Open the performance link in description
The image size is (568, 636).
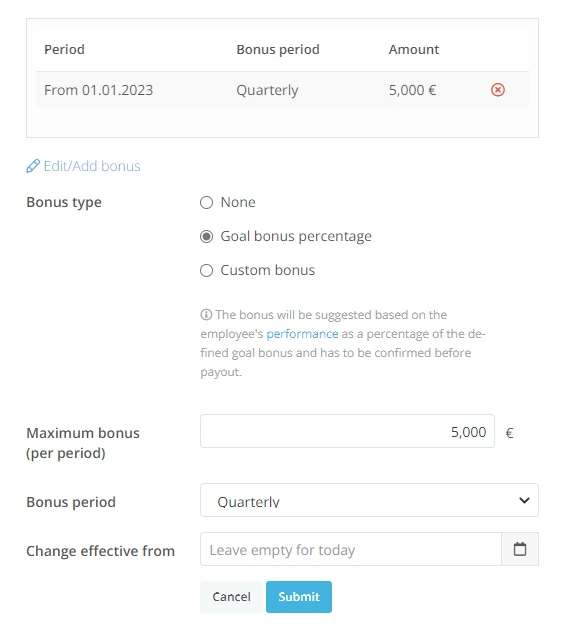point(302,334)
